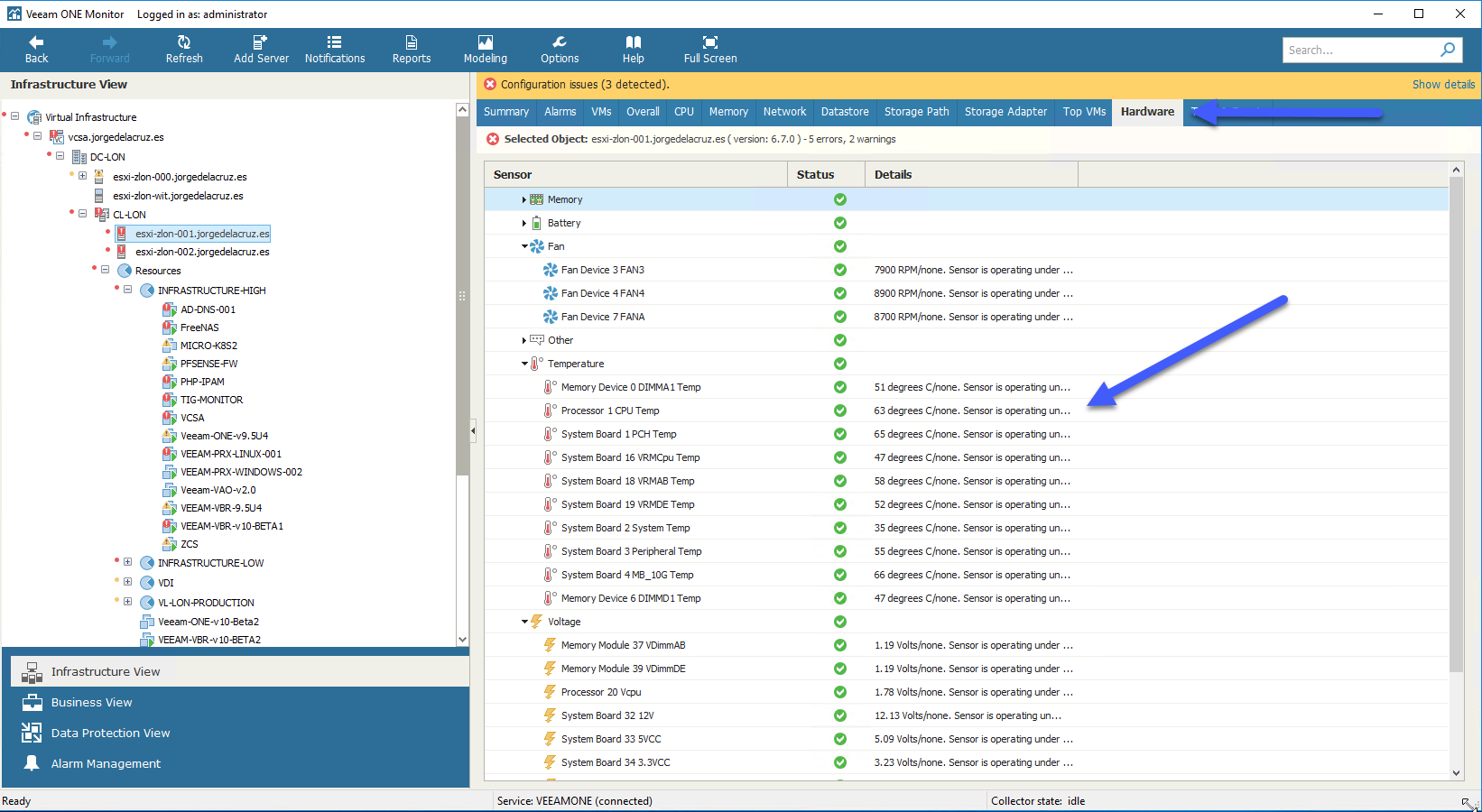The width and height of the screenshot is (1482, 812).
Task: Switch to the Alarms tab
Action: point(560,112)
